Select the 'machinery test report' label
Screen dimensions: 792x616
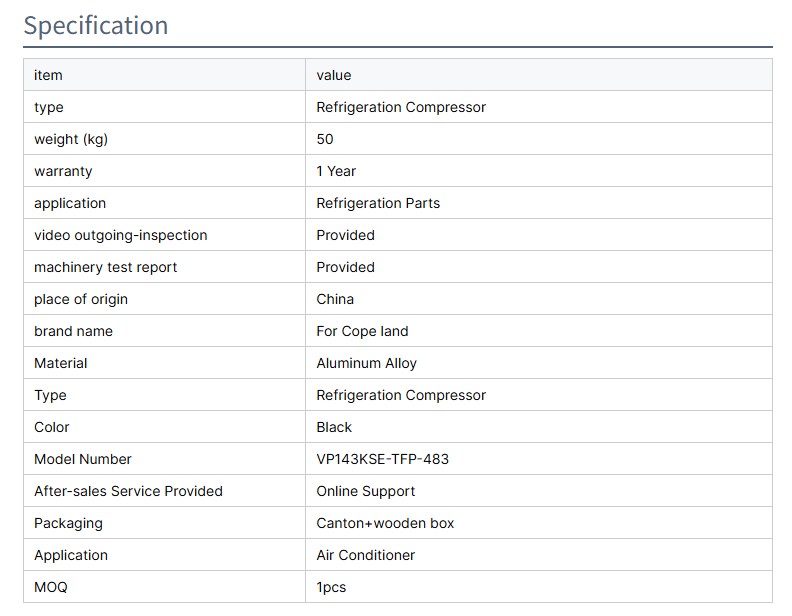pos(106,267)
